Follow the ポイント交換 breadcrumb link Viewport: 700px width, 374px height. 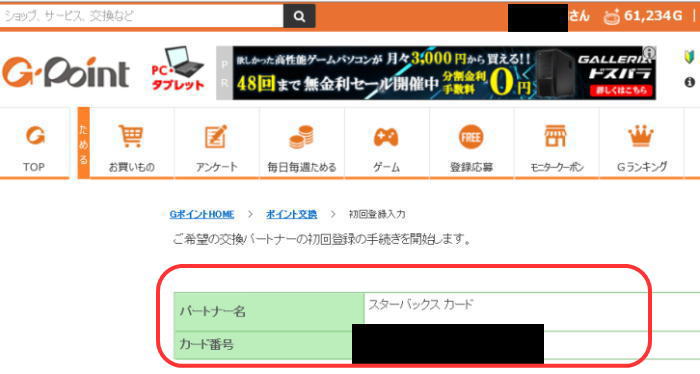pos(292,214)
